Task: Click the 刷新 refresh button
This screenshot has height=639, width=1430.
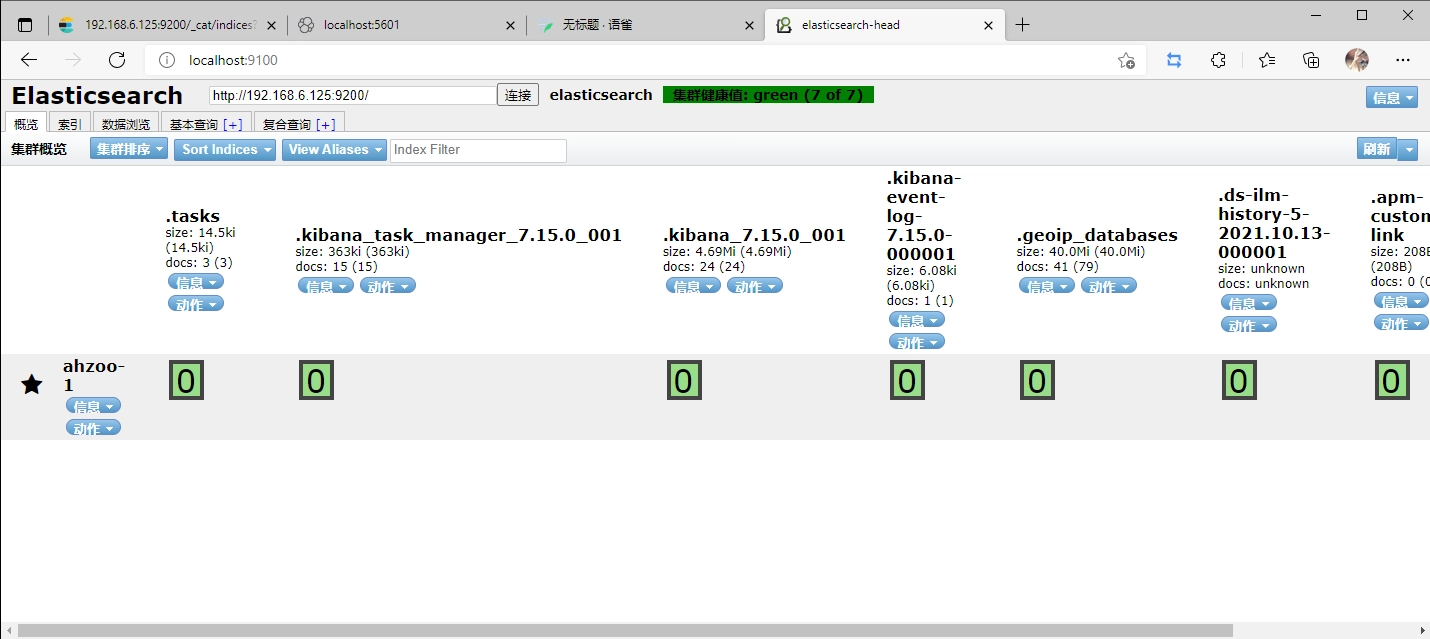Action: pos(1376,149)
